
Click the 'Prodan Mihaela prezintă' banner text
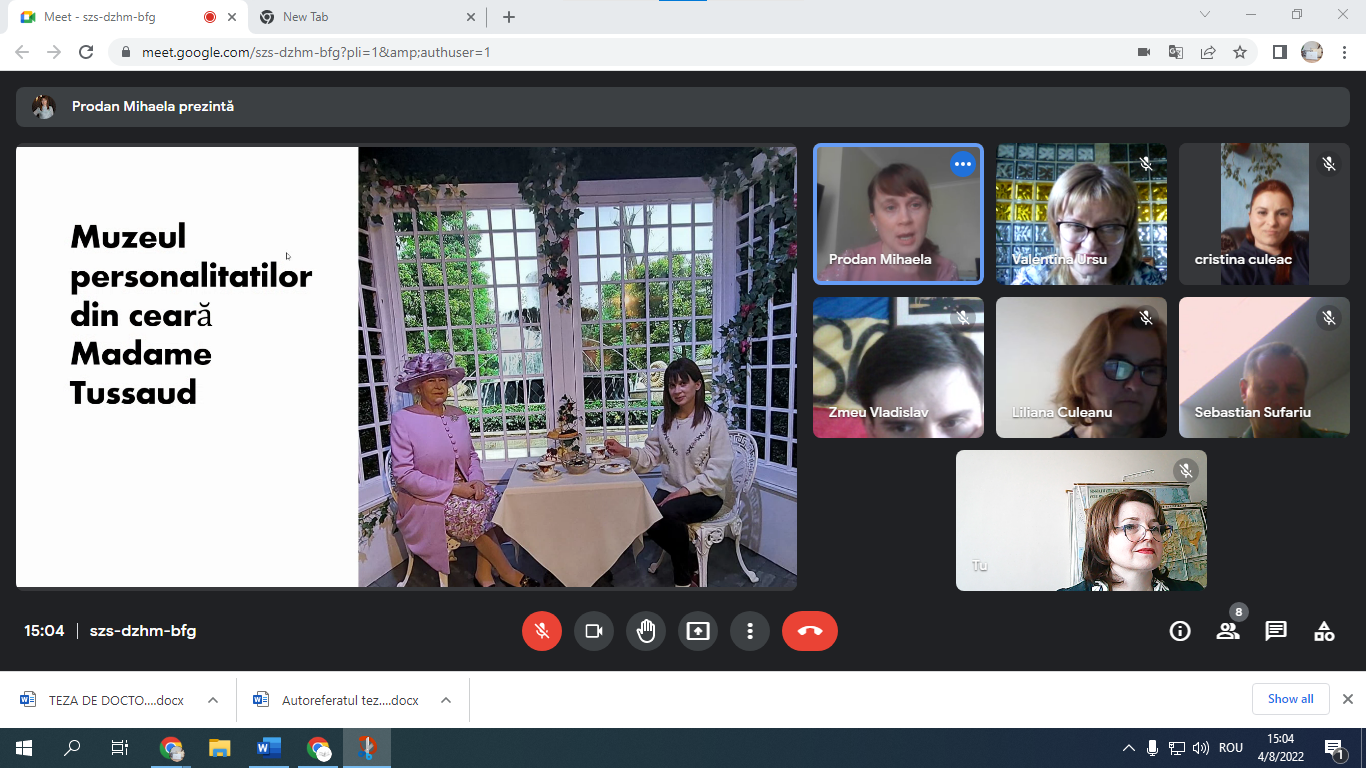[x=153, y=106]
